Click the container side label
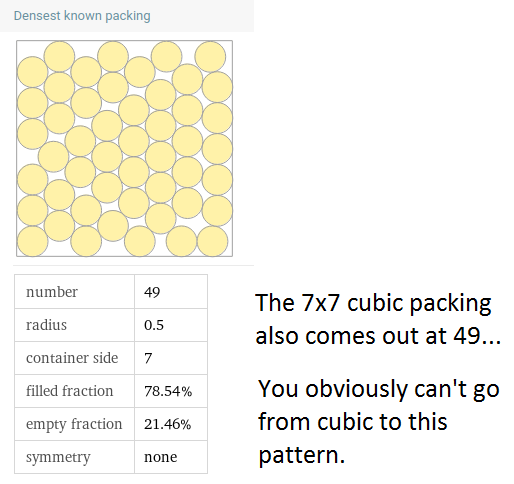Viewport: 514px width, 484px height. coord(72,358)
